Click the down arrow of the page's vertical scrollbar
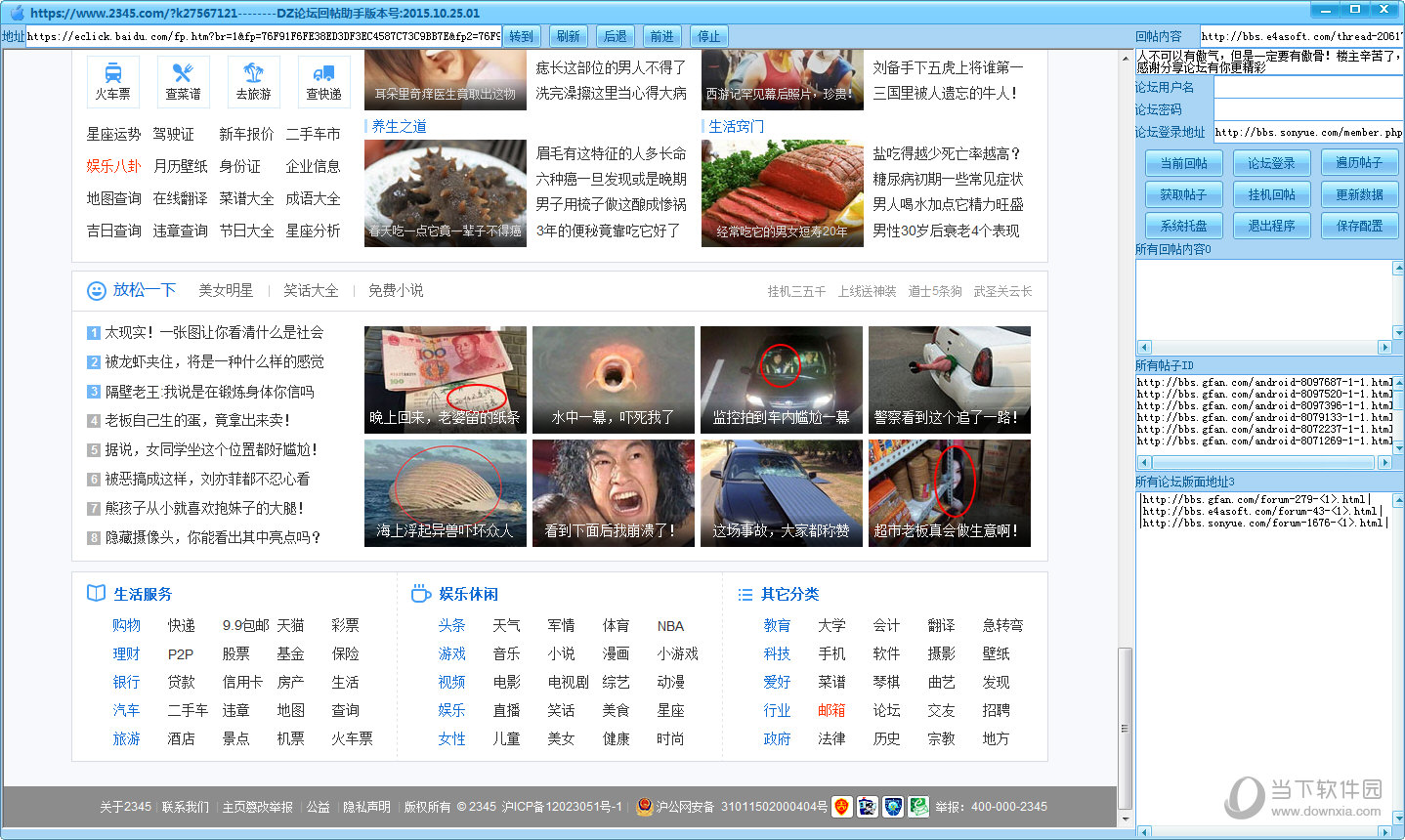 click(x=1126, y=819)
